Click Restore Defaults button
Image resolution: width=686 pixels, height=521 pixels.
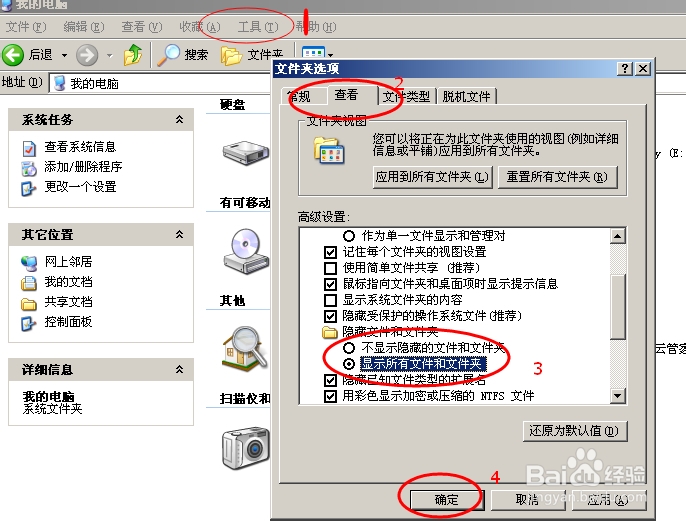point(575,431)
